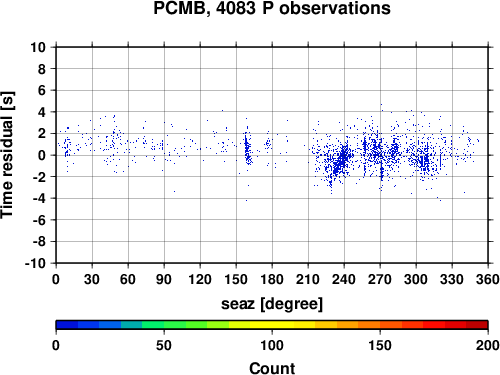
Task: Click the plot title PCMB observations
Action: pyautogui.click(x=272, y=8)
